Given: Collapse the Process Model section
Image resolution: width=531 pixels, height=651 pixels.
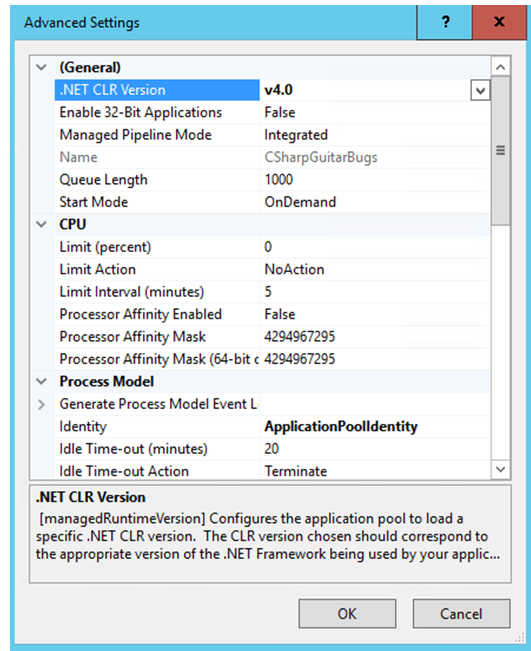Looking at the screenshot, I should pyautogui.click(x=41, y=382).
